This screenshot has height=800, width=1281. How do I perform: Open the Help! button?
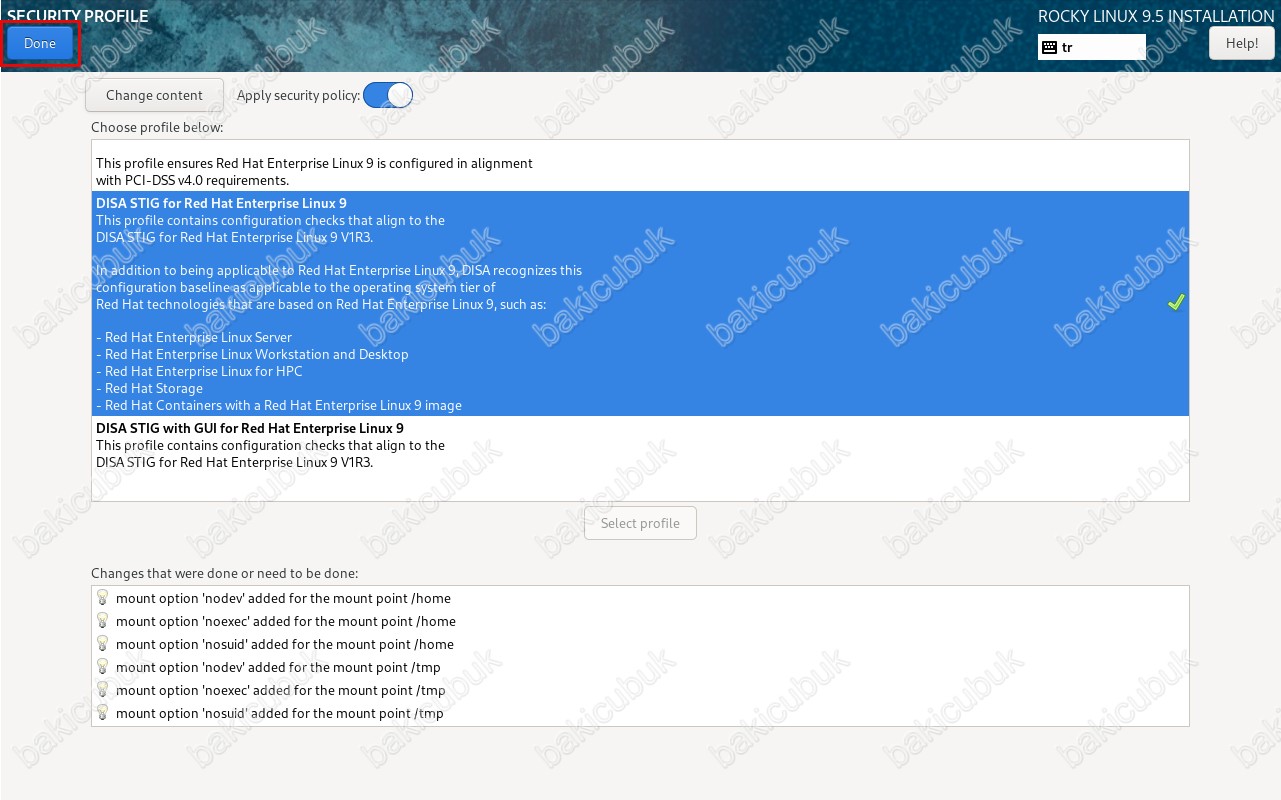(1242, 43)
